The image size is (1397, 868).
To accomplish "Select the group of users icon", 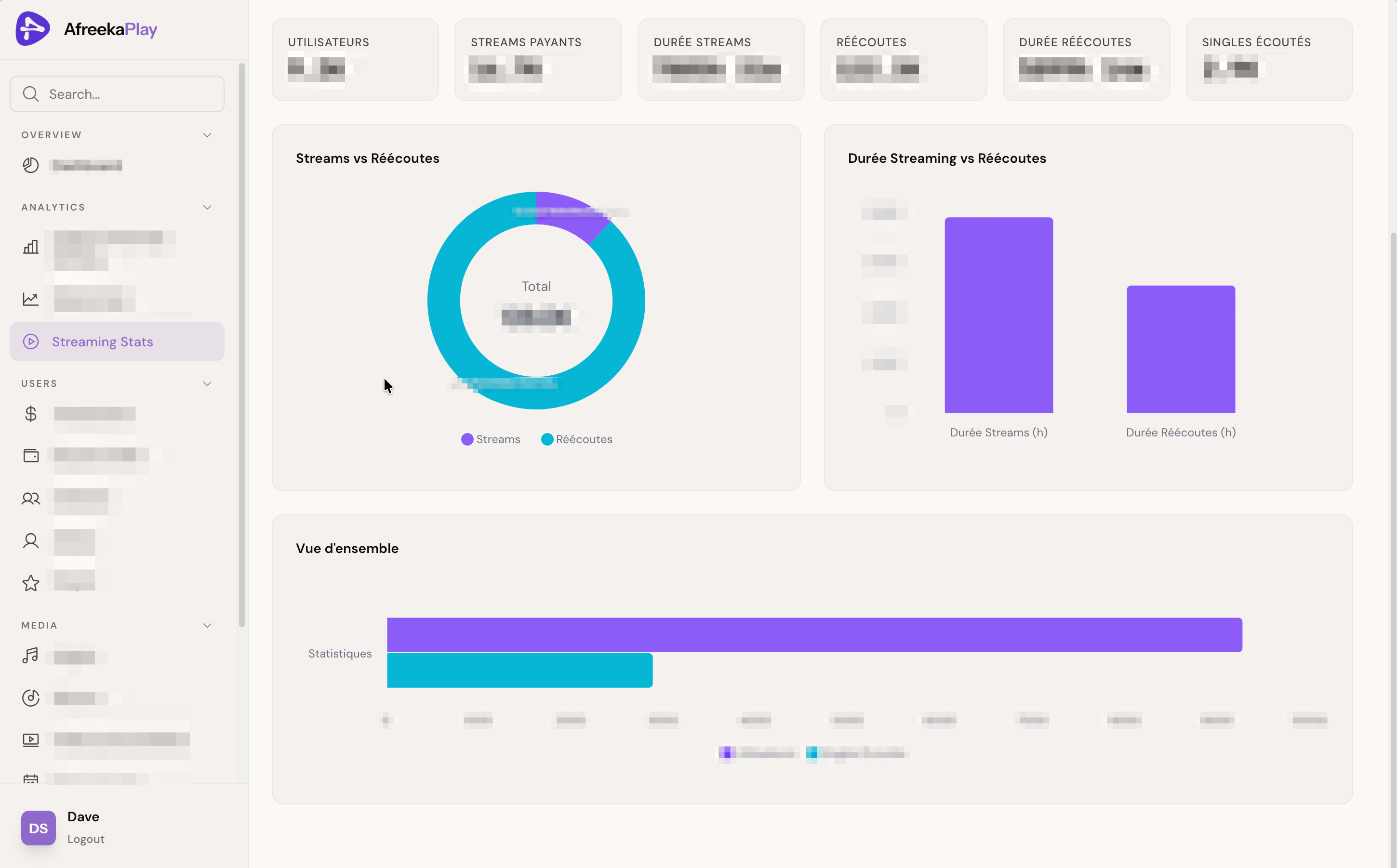I will tap(30, 498).
